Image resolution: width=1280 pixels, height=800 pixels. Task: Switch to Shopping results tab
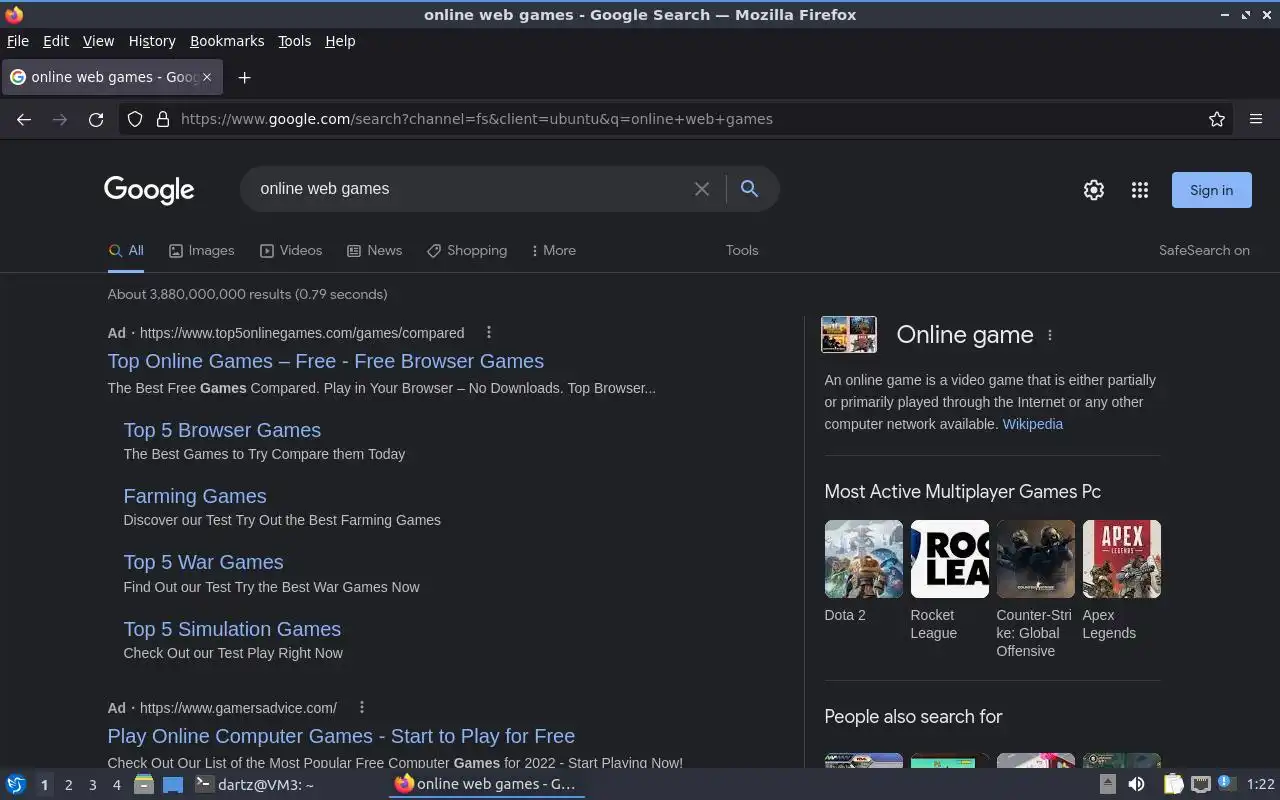point(467,251)
